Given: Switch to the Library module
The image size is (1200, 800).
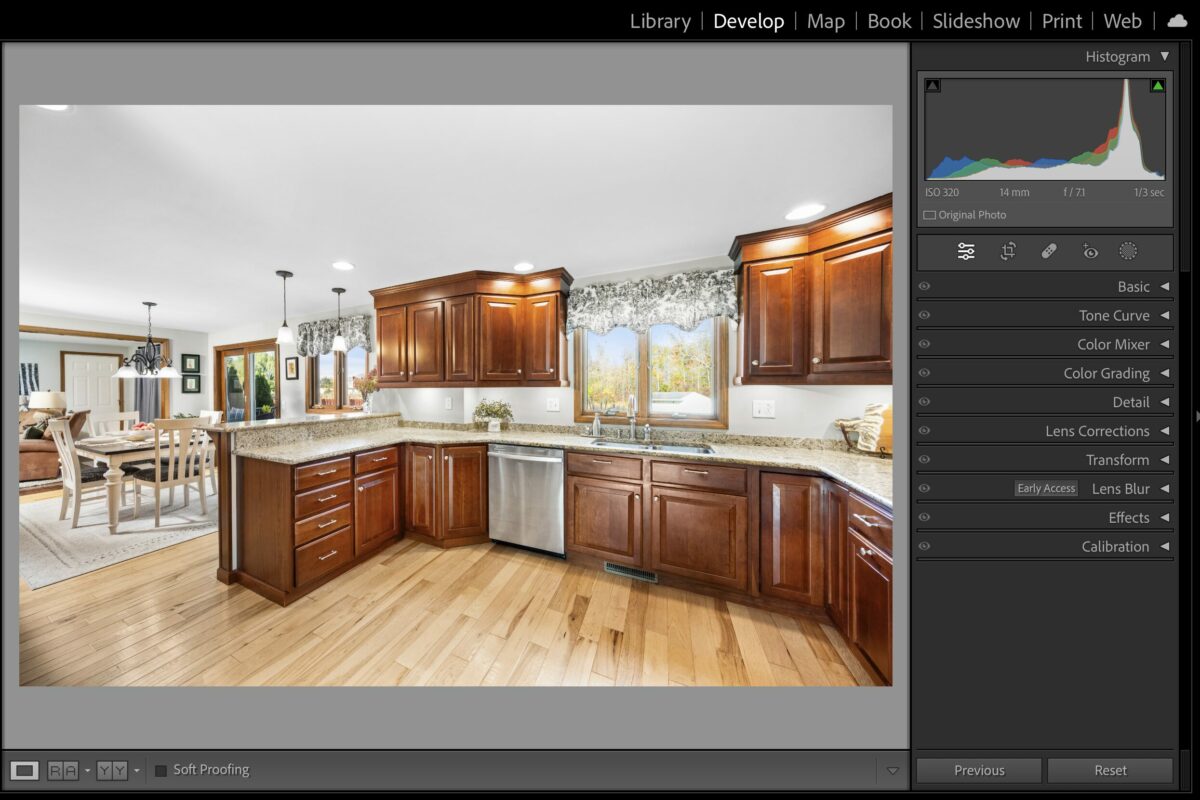Looking at the screenshot, I should coord(660,21).
